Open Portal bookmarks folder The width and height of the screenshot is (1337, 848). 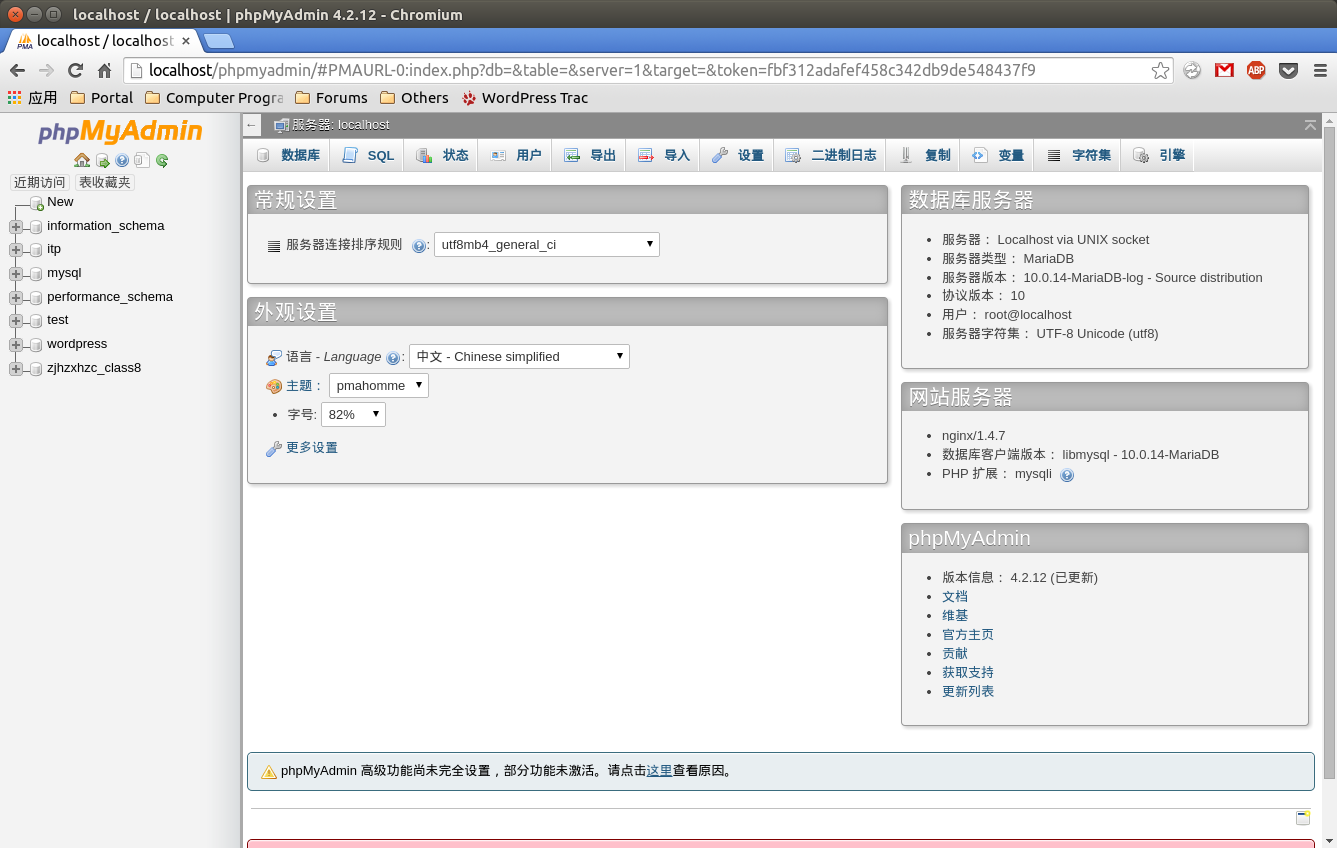pyautogui.click(x=101, y=98)
